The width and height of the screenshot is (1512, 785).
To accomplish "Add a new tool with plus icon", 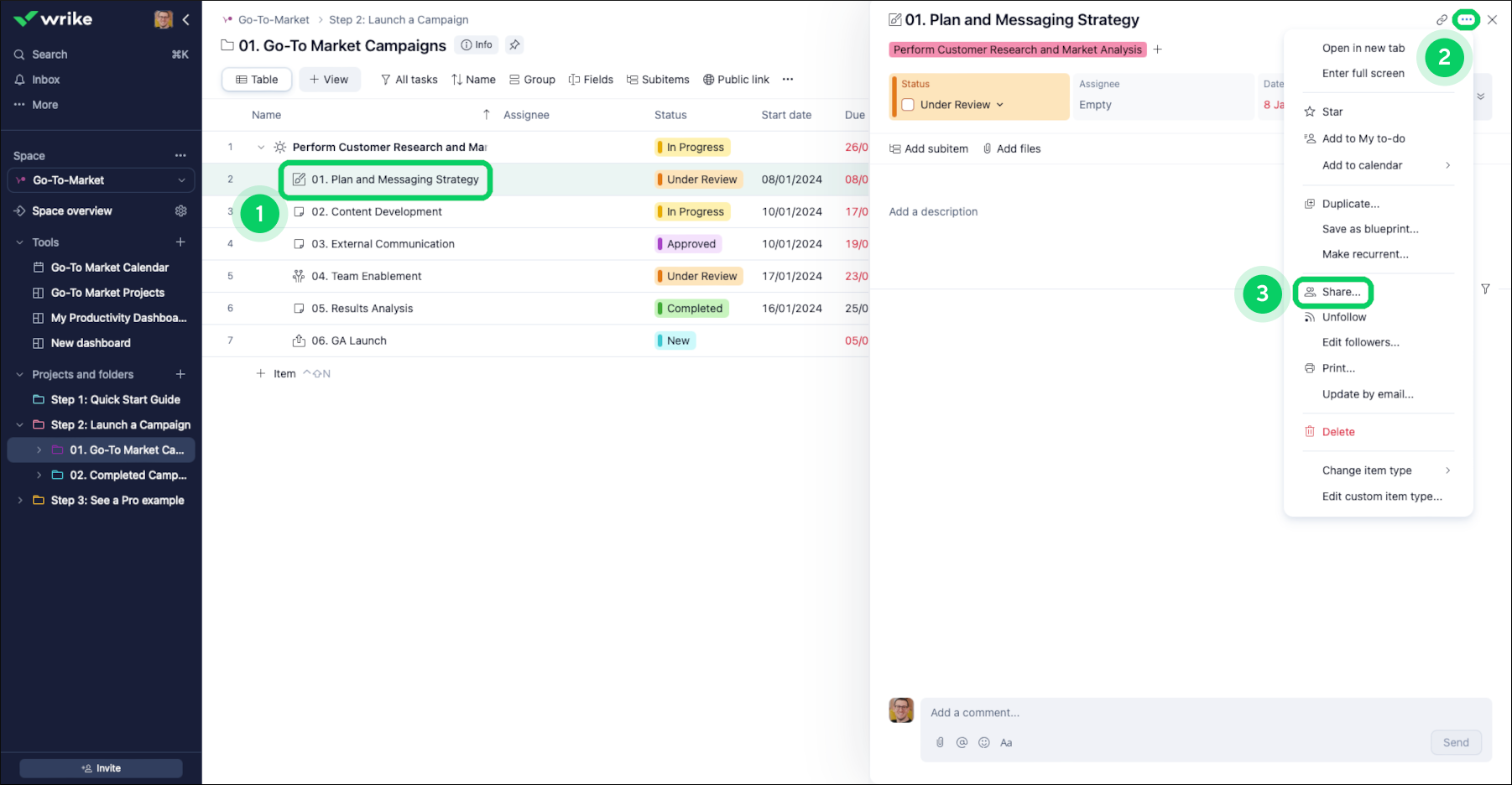I will click(x=180, y=242).
